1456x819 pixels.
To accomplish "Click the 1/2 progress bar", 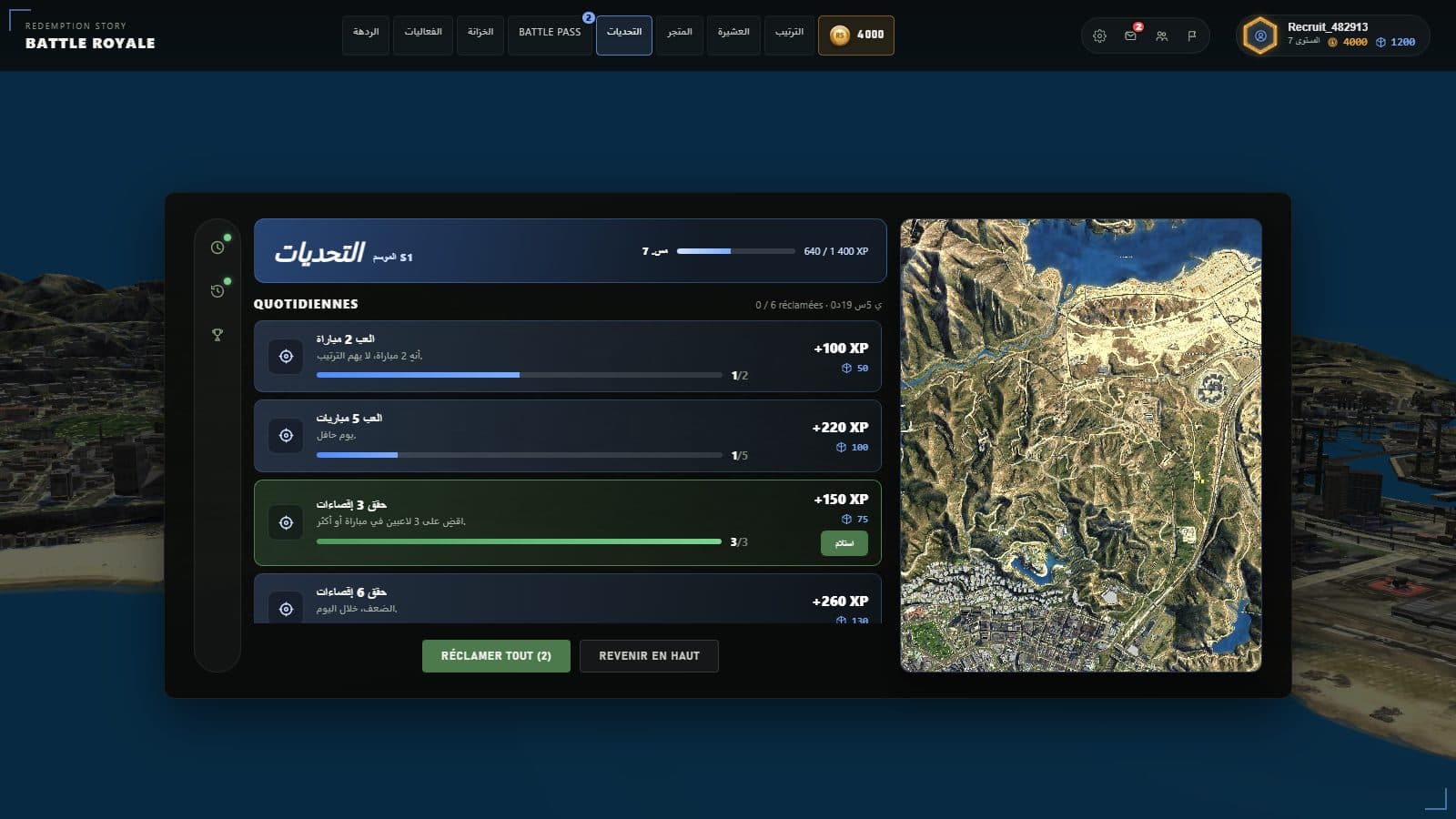I will point(519,375).
